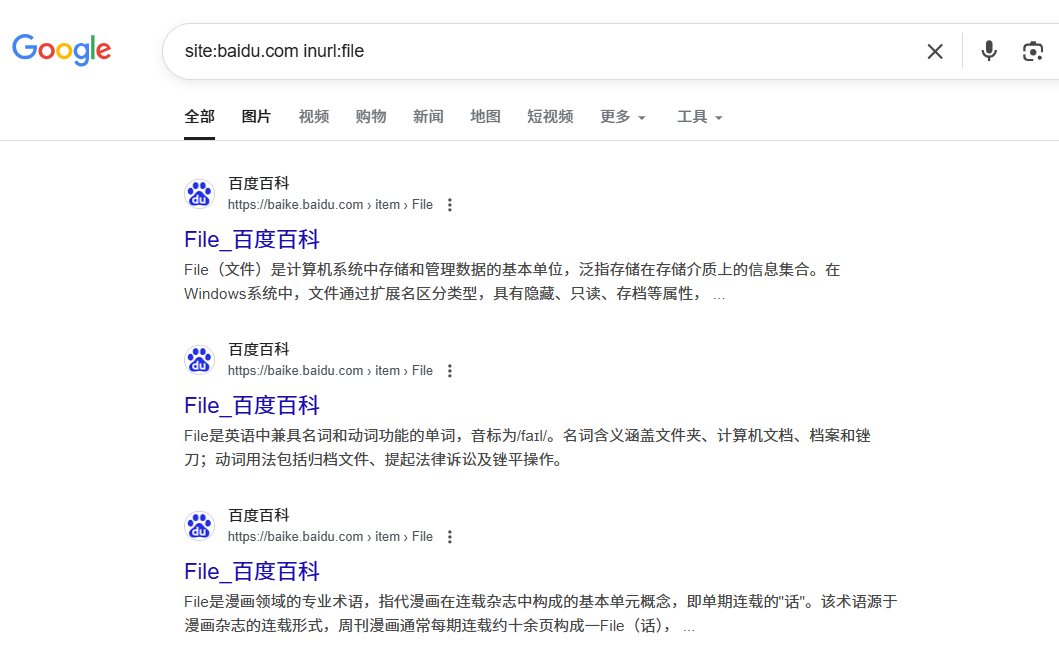Click the Google logo
This screenshot has width=1059, height=650.
(x=61, y=49)
